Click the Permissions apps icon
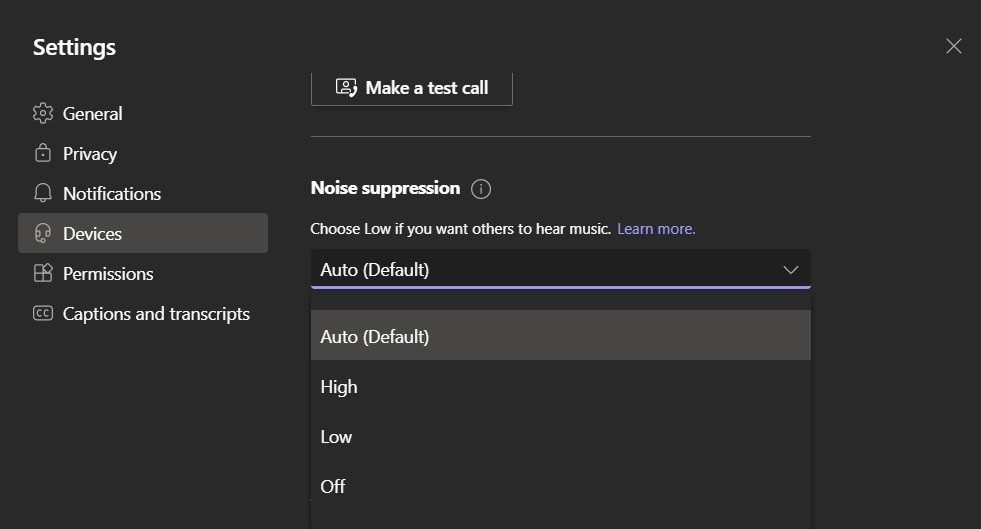The height and width of the screenshot is (529, 981). tap(43, 273)
